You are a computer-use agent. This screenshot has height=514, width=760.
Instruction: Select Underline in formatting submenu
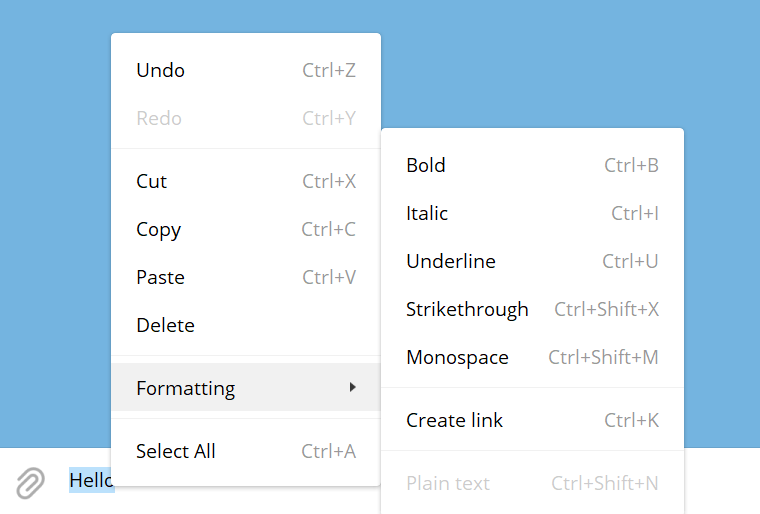tap(451, 262)
